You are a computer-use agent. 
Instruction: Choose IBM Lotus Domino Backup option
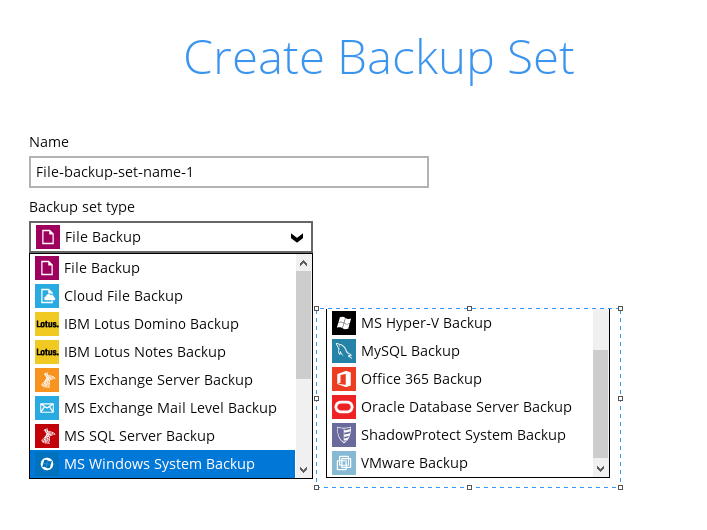pos(162,324)
